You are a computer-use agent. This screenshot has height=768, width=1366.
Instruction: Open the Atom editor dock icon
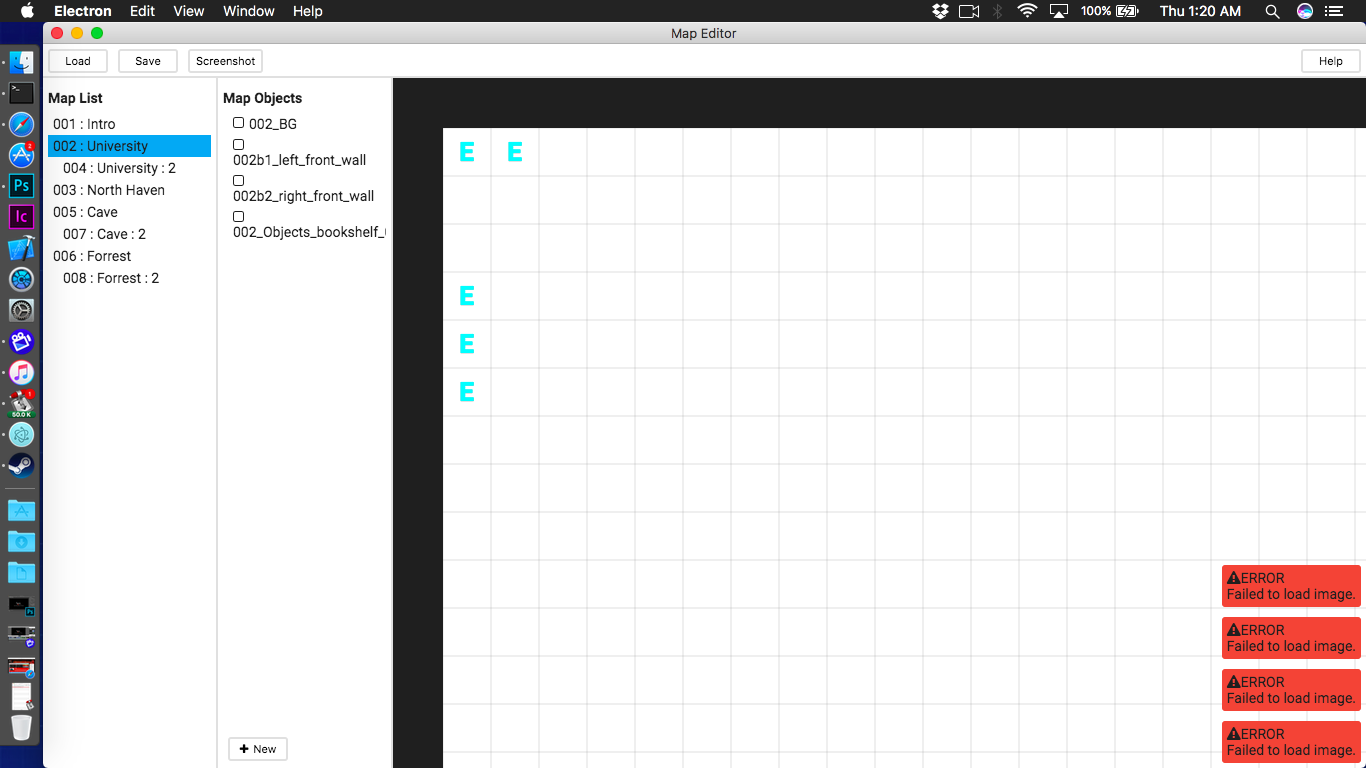21,434
